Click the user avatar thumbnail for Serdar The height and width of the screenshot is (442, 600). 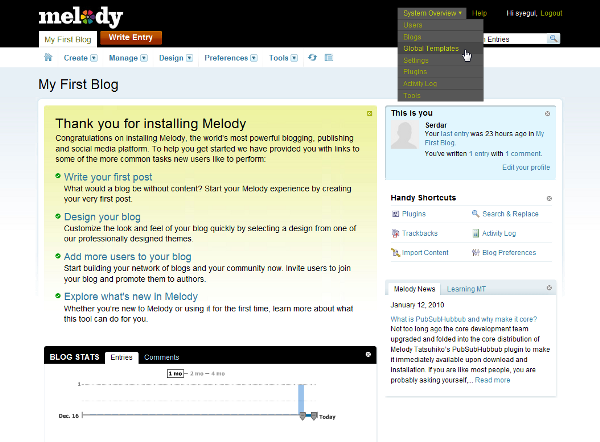[404, 135]
